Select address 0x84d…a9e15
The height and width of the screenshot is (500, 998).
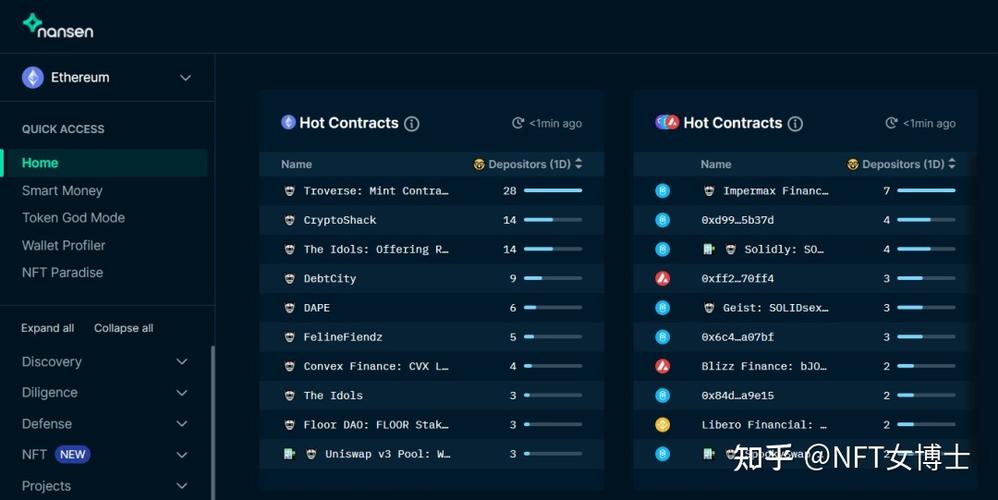click(738, 396)
